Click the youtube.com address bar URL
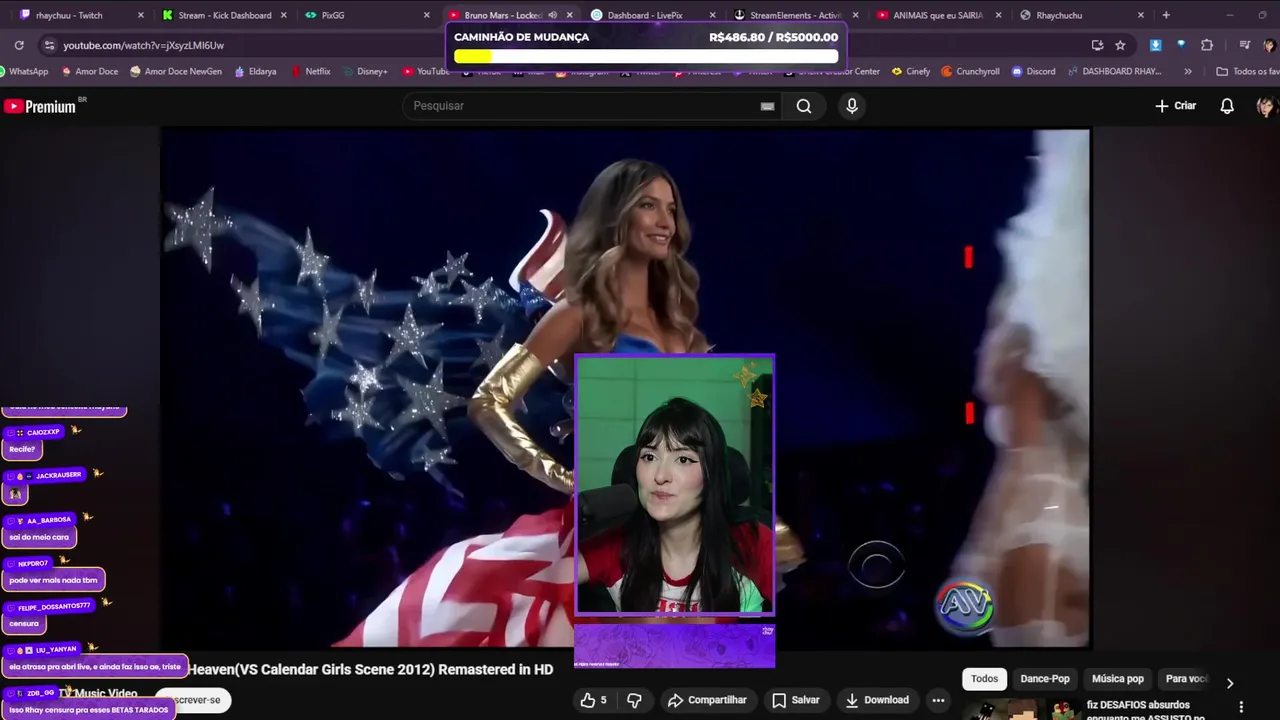Screen dimensions: 1280x720 click(x=144, y=45)
